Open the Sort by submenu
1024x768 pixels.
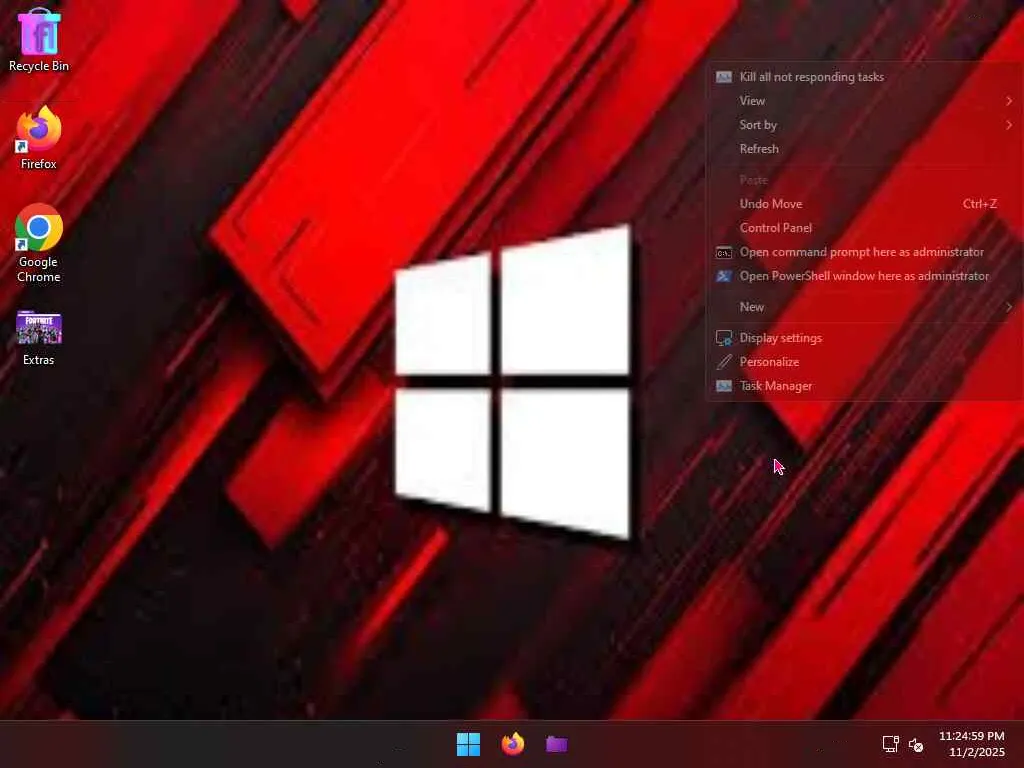[864, 125]
